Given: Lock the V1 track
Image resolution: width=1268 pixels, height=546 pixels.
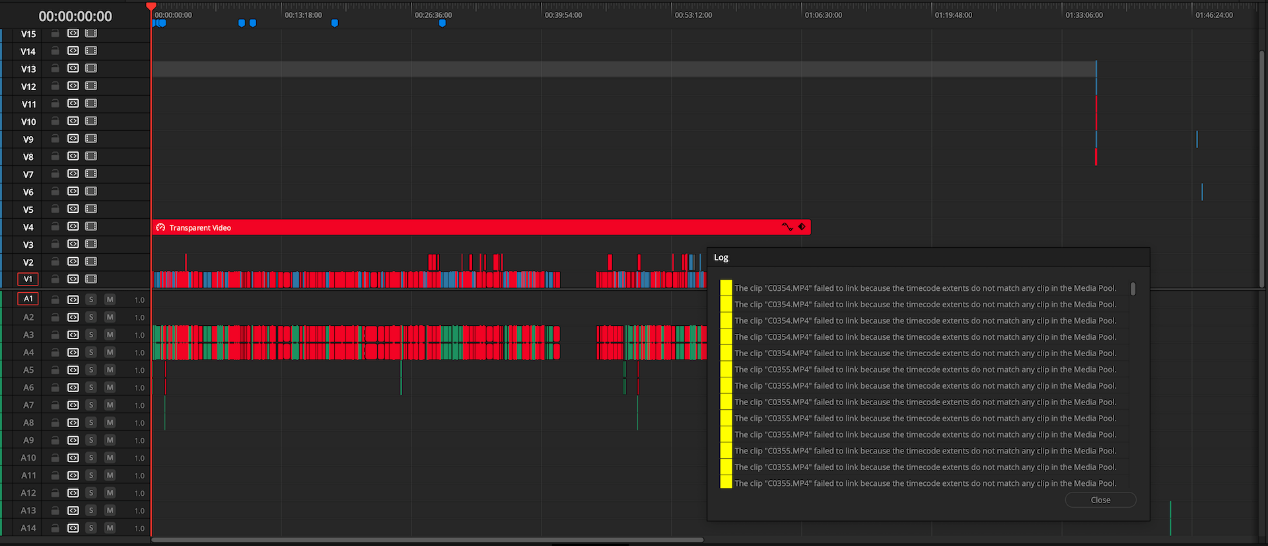Looking at the screenshot, I should pos(56,279).
